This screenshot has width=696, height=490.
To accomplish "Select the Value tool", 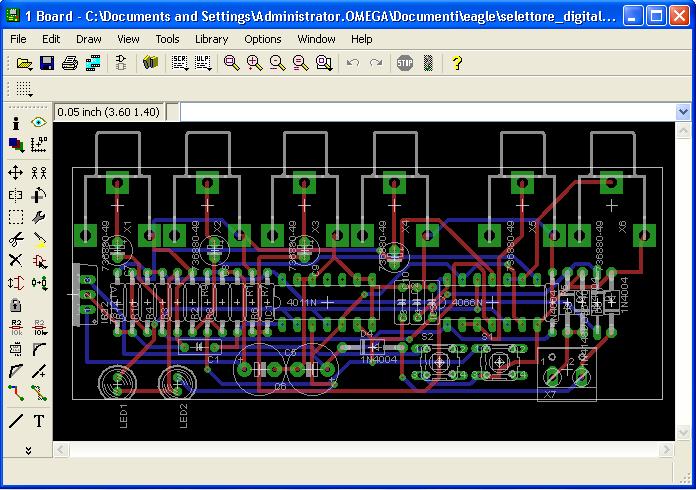I will (x=39, y=327).
